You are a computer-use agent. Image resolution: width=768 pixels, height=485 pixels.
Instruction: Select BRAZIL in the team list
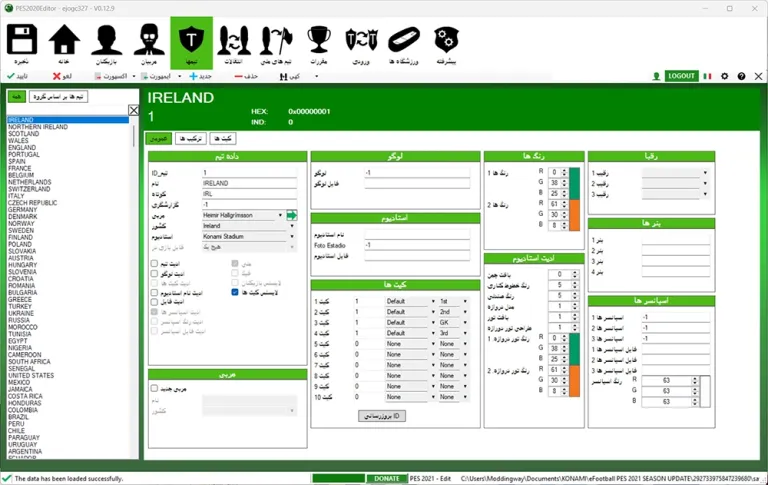(18, 417)
